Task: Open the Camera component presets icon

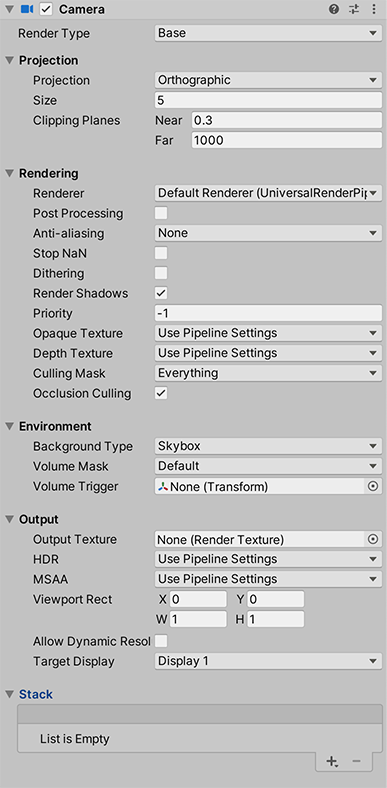Action: point(354,9)
